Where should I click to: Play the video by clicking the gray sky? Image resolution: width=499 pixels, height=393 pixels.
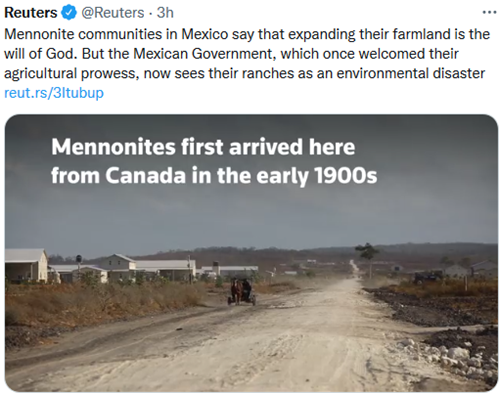coord(250,213)
